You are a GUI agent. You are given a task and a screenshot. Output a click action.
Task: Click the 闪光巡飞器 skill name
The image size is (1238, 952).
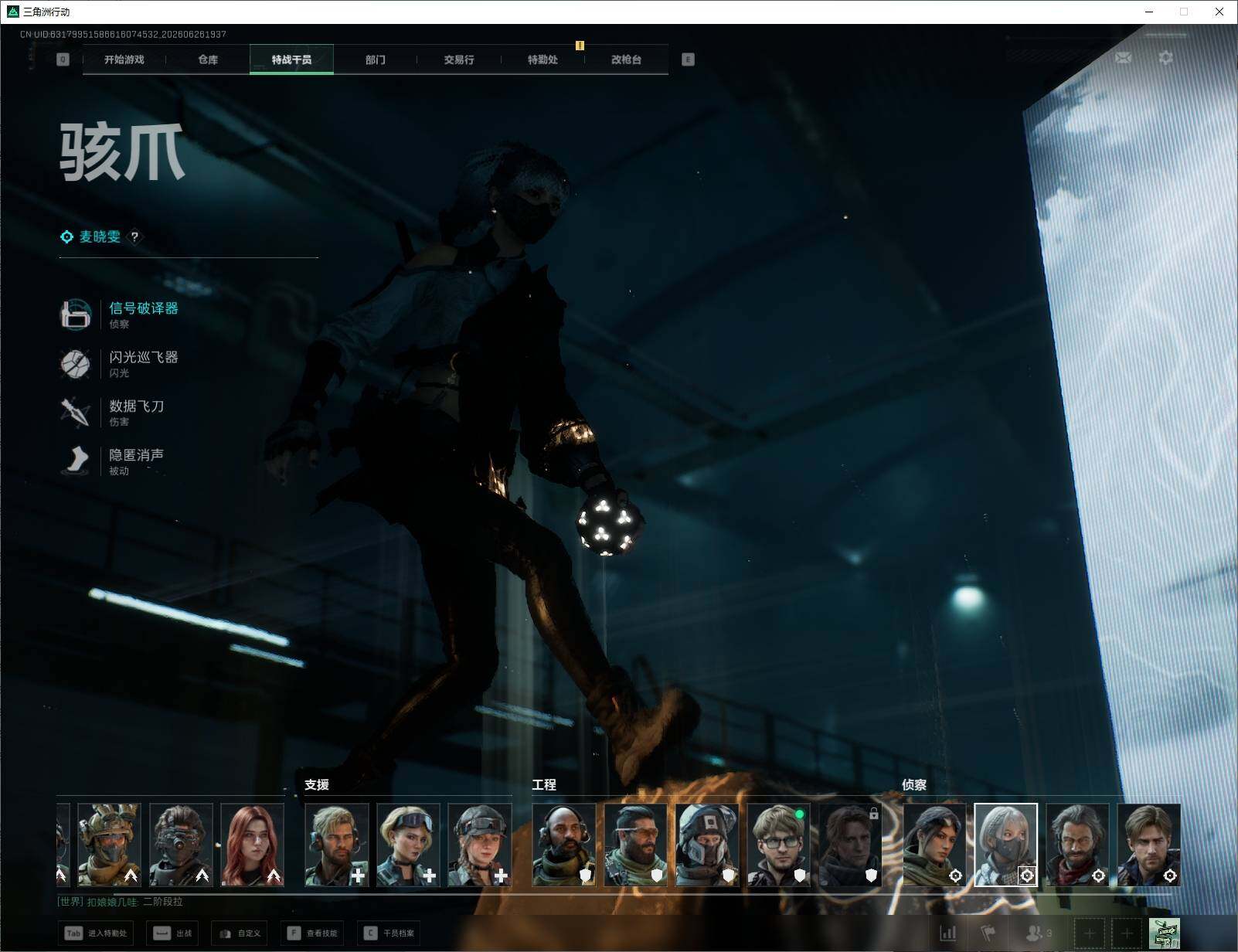pyautogui.click(x=144, y=357)
